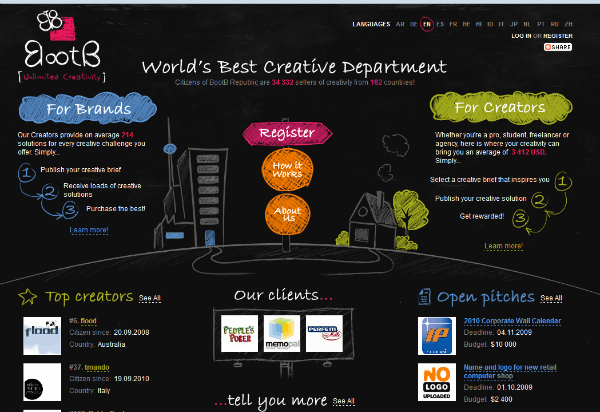
Task: Click the No Logo Uploaded pitch thumbnail
Action: (x=437, y=382)
